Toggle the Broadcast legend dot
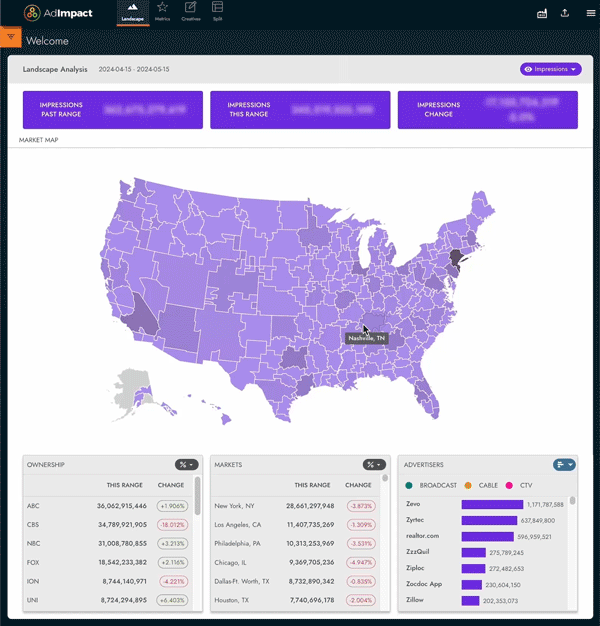The height and width of the screenshot is (626, 600). click(408, 485)
